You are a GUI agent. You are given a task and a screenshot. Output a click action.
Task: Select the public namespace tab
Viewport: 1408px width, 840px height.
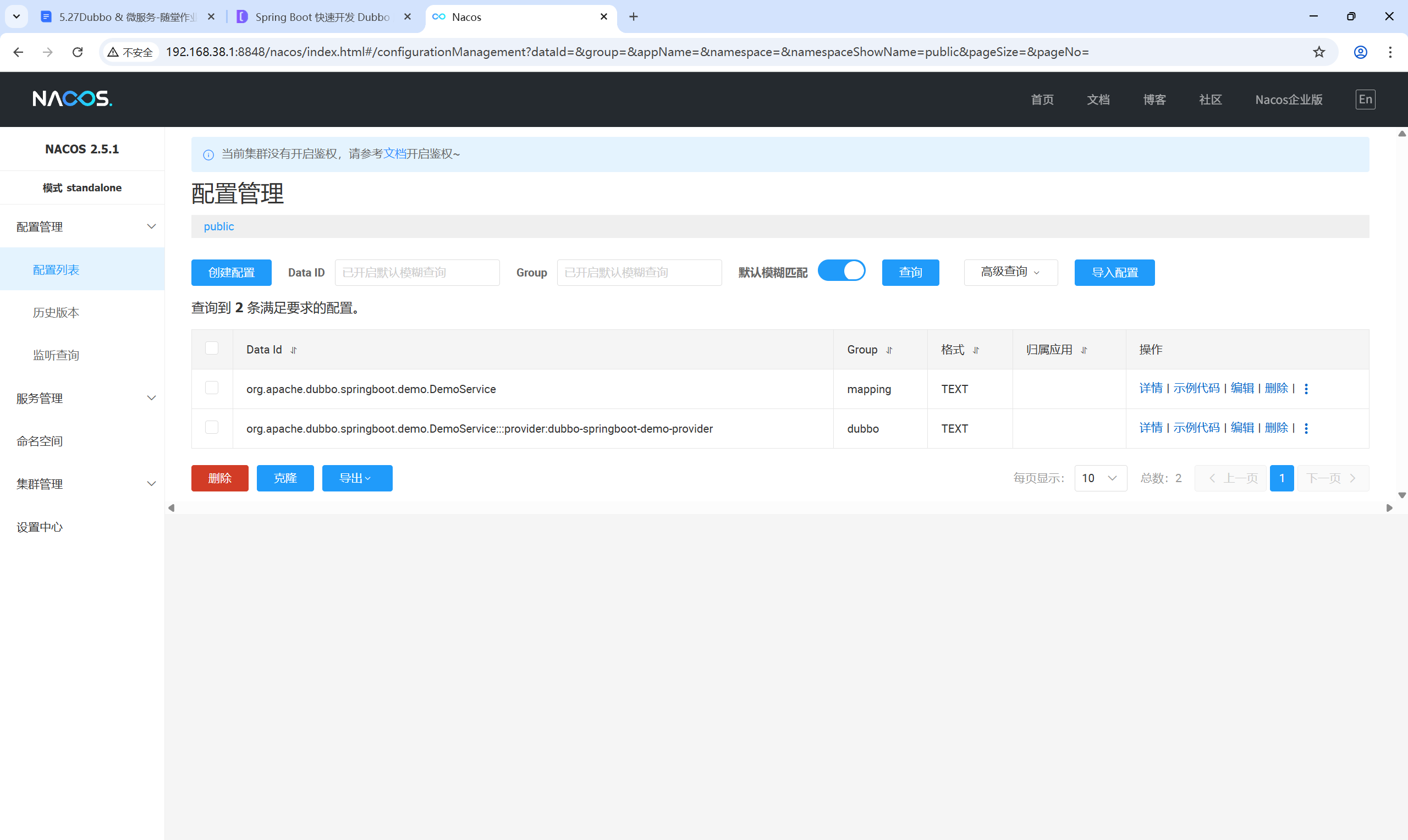tap(218, 226)
